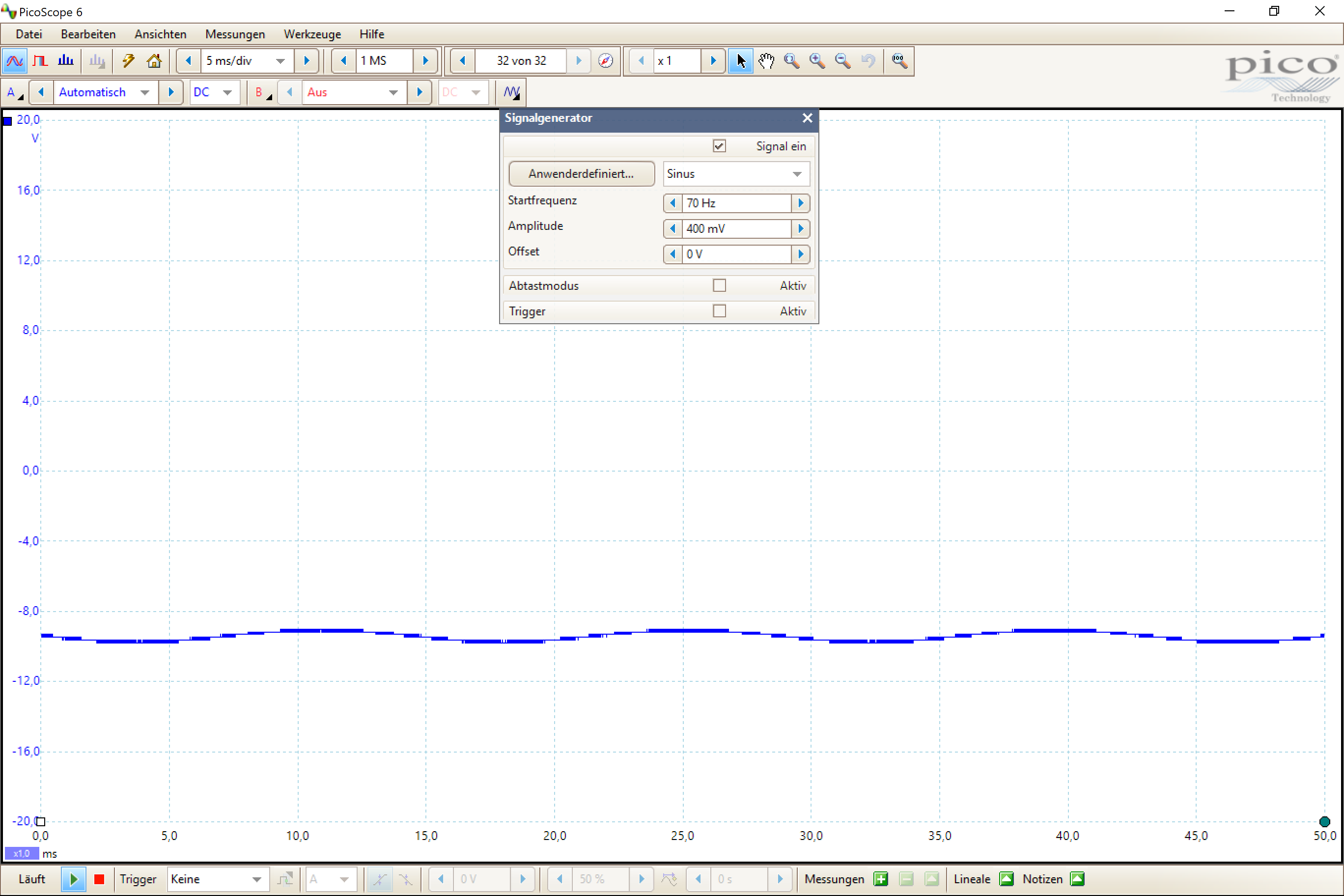This screenshot has width=1344, height=896.
Task: Select the arrow pointer tool
Action: 741,60
